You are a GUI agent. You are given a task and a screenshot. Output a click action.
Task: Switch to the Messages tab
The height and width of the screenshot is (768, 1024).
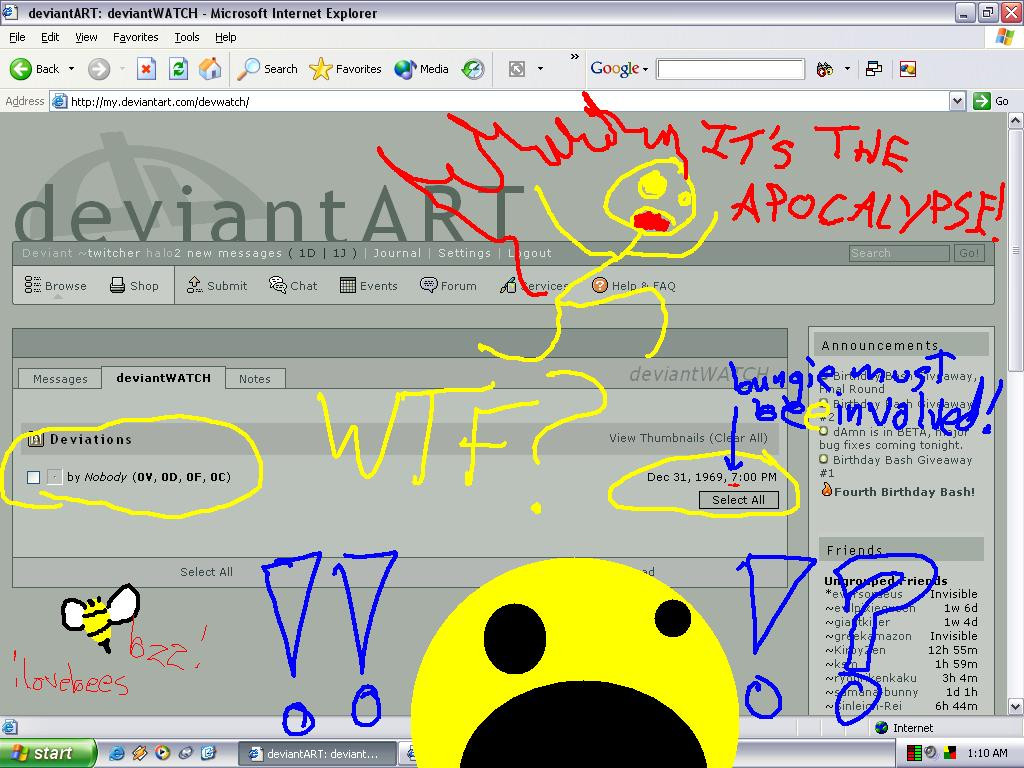(x=60, y=379)
